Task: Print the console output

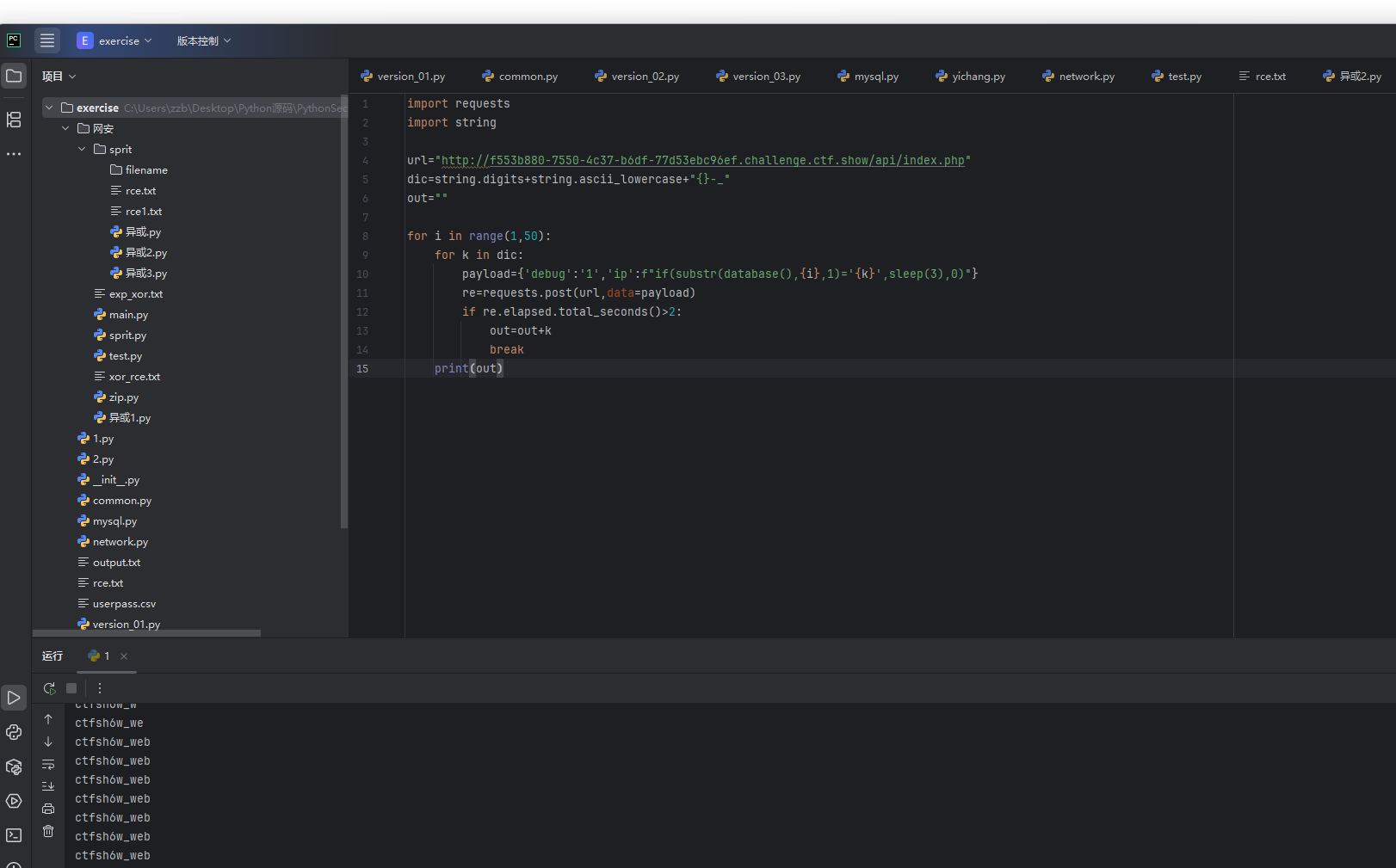Action: pos(48,809)
